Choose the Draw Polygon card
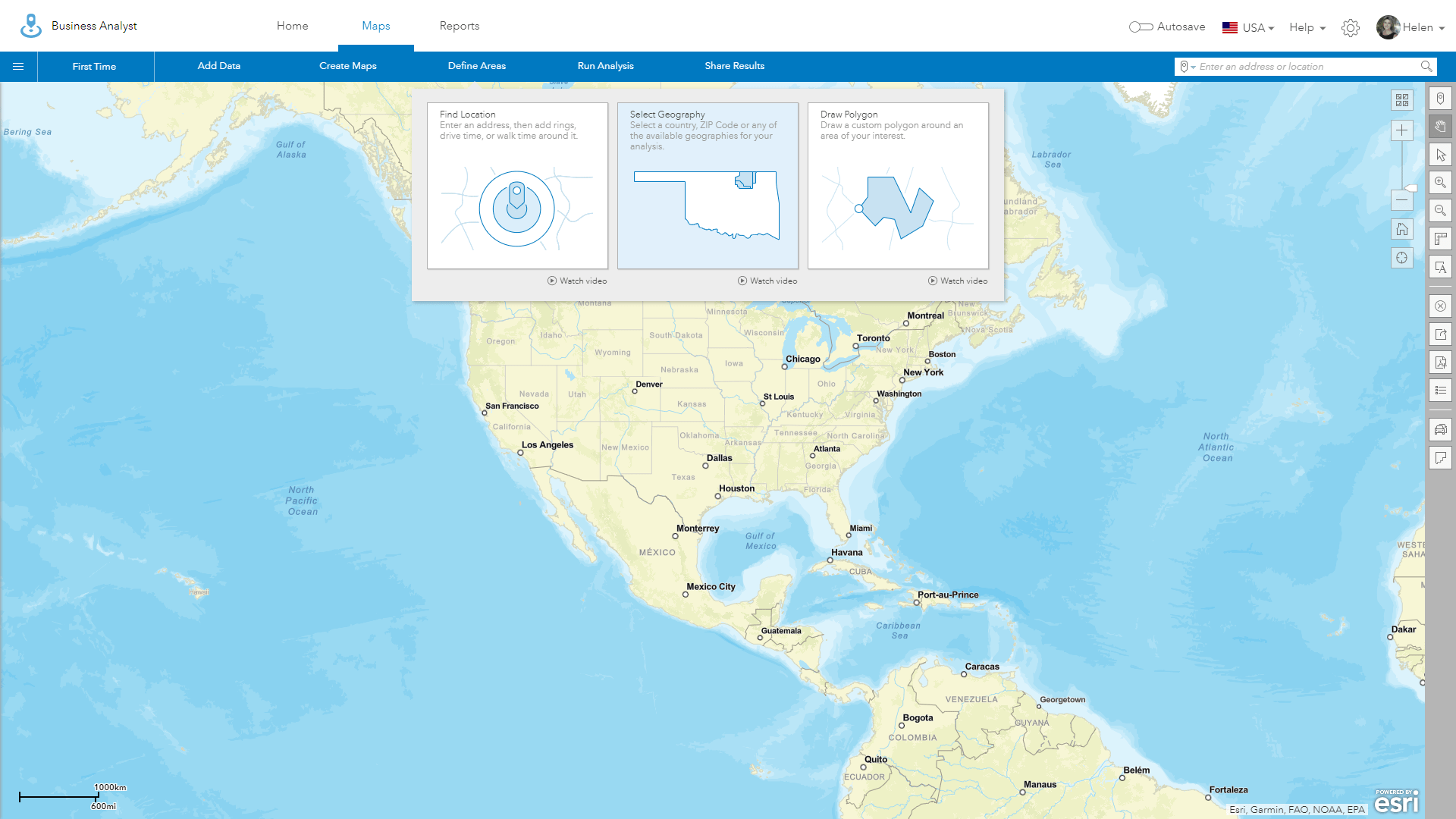The height and width of the screenshot is (819, 1456). pos(898,186)
